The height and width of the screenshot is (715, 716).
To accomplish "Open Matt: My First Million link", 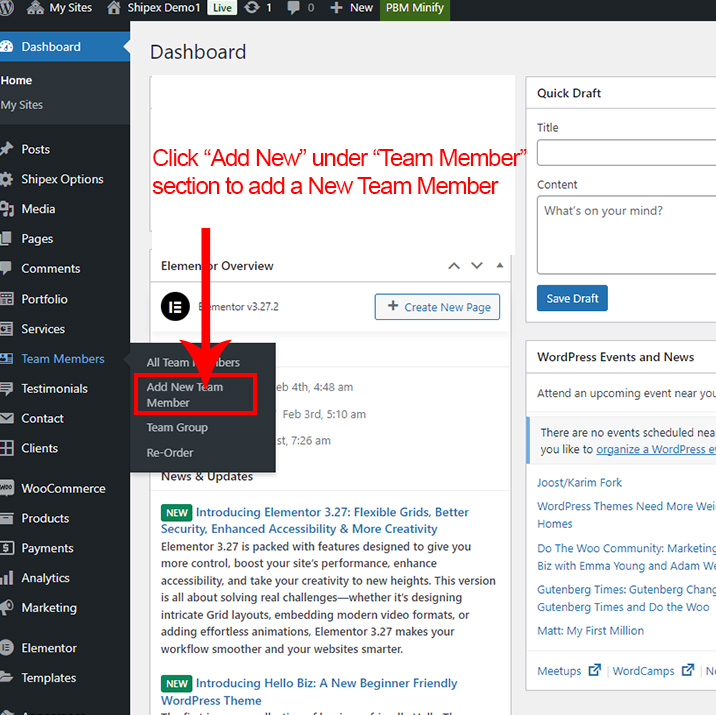I will pyautogui.click(x=590, y=631).
